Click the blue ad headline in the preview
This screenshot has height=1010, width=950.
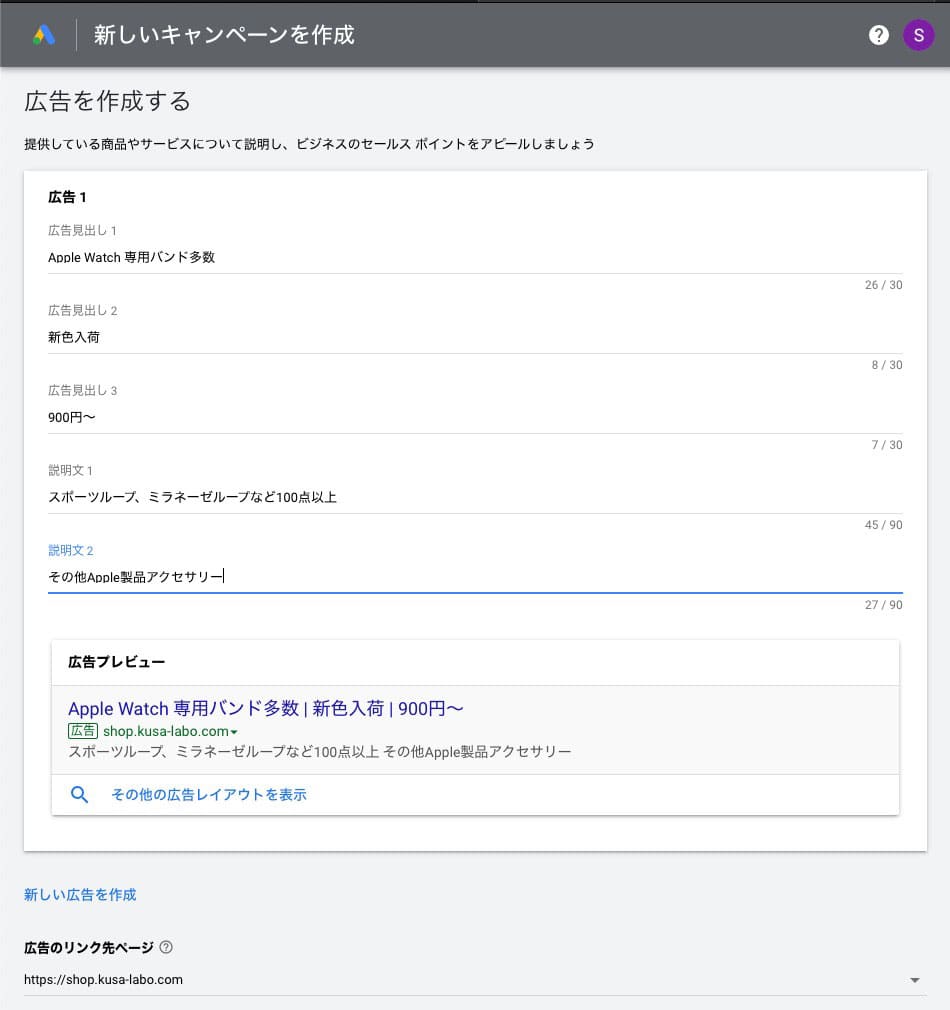(x=265, y=709)
